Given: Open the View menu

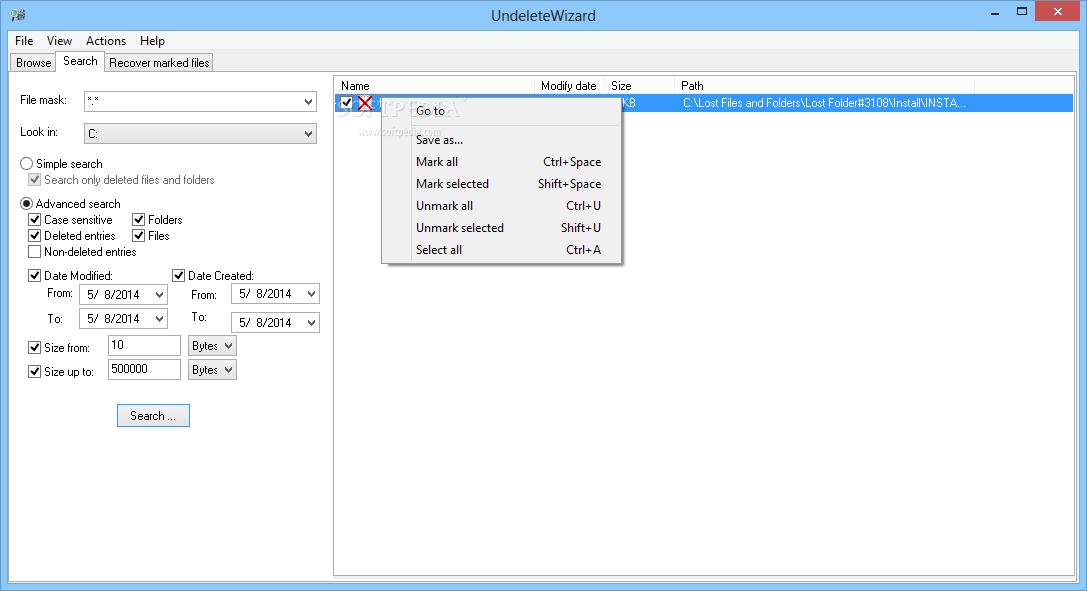Looking at the screenshot, I should pos(59,41).
